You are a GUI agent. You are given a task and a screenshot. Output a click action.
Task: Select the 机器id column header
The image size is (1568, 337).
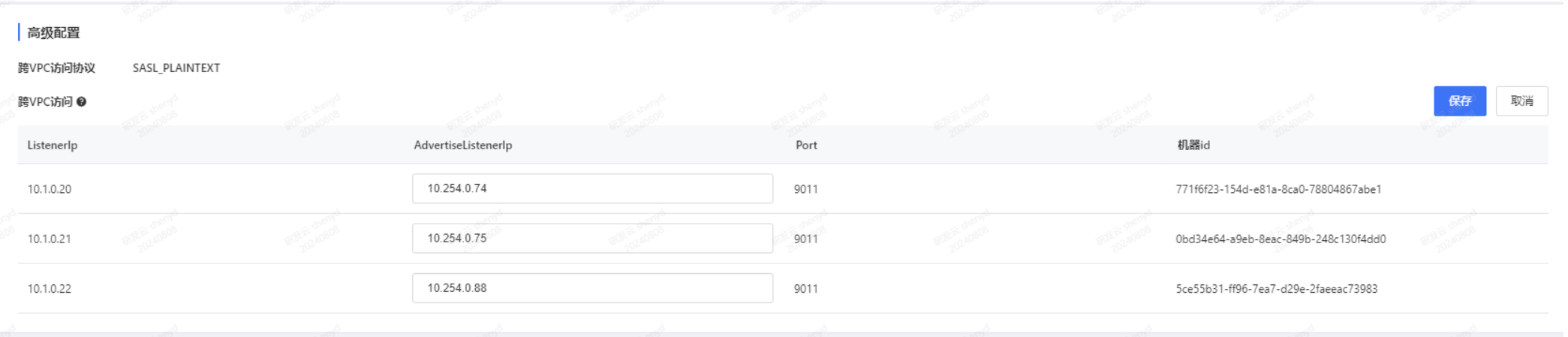(1193, 145)
